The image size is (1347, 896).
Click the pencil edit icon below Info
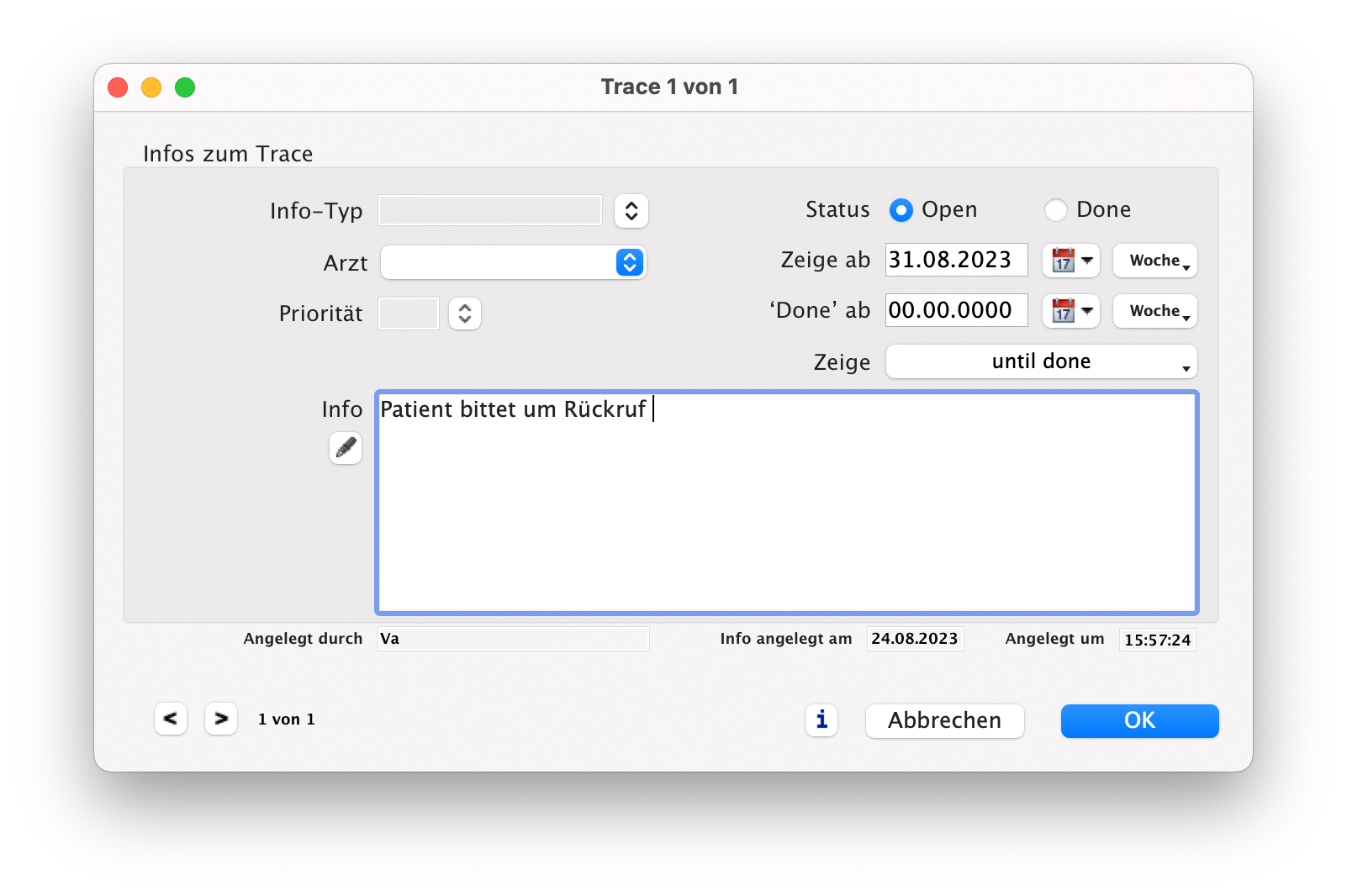(346, 448)
